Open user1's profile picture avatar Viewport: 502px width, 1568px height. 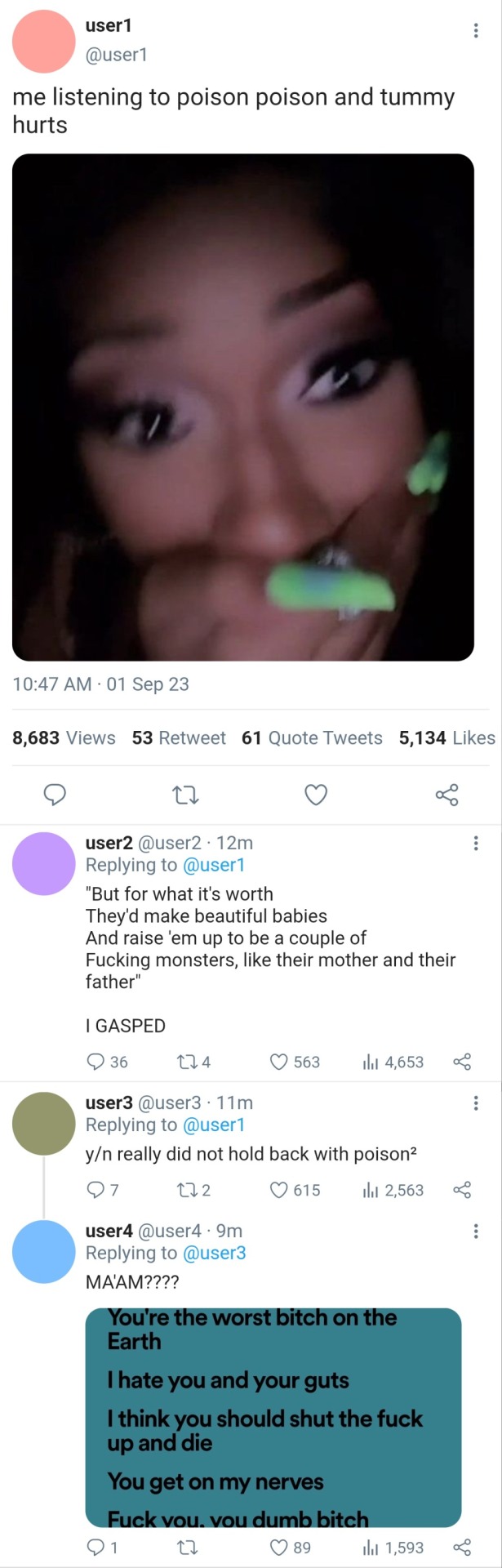[x=44, y=41]
